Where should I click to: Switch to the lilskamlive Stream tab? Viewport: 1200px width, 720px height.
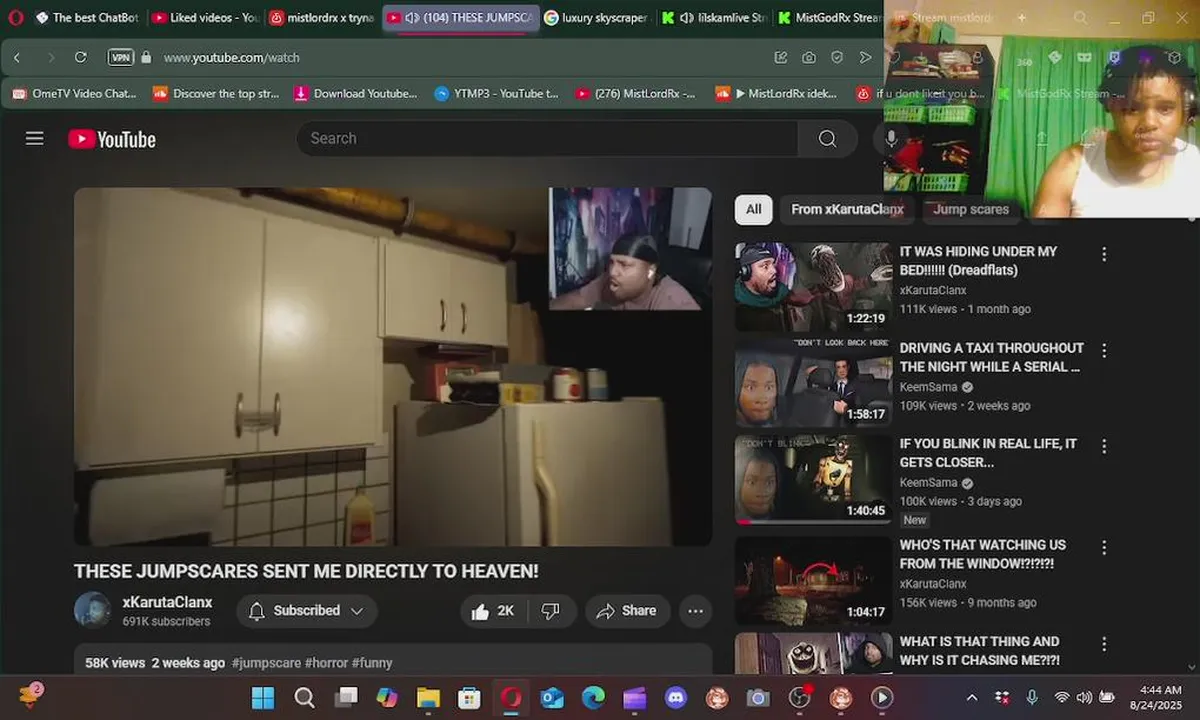[713, 18]
